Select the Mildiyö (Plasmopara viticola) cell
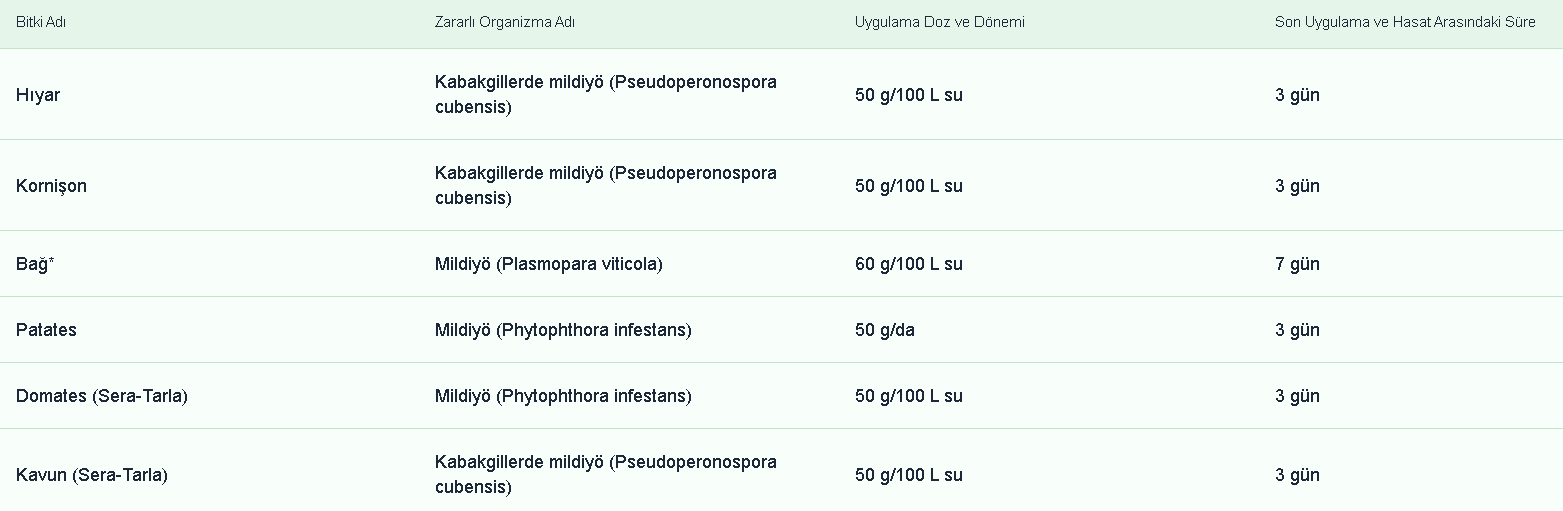Viewport: 1563px width, 511px height. tap(548, 264)
